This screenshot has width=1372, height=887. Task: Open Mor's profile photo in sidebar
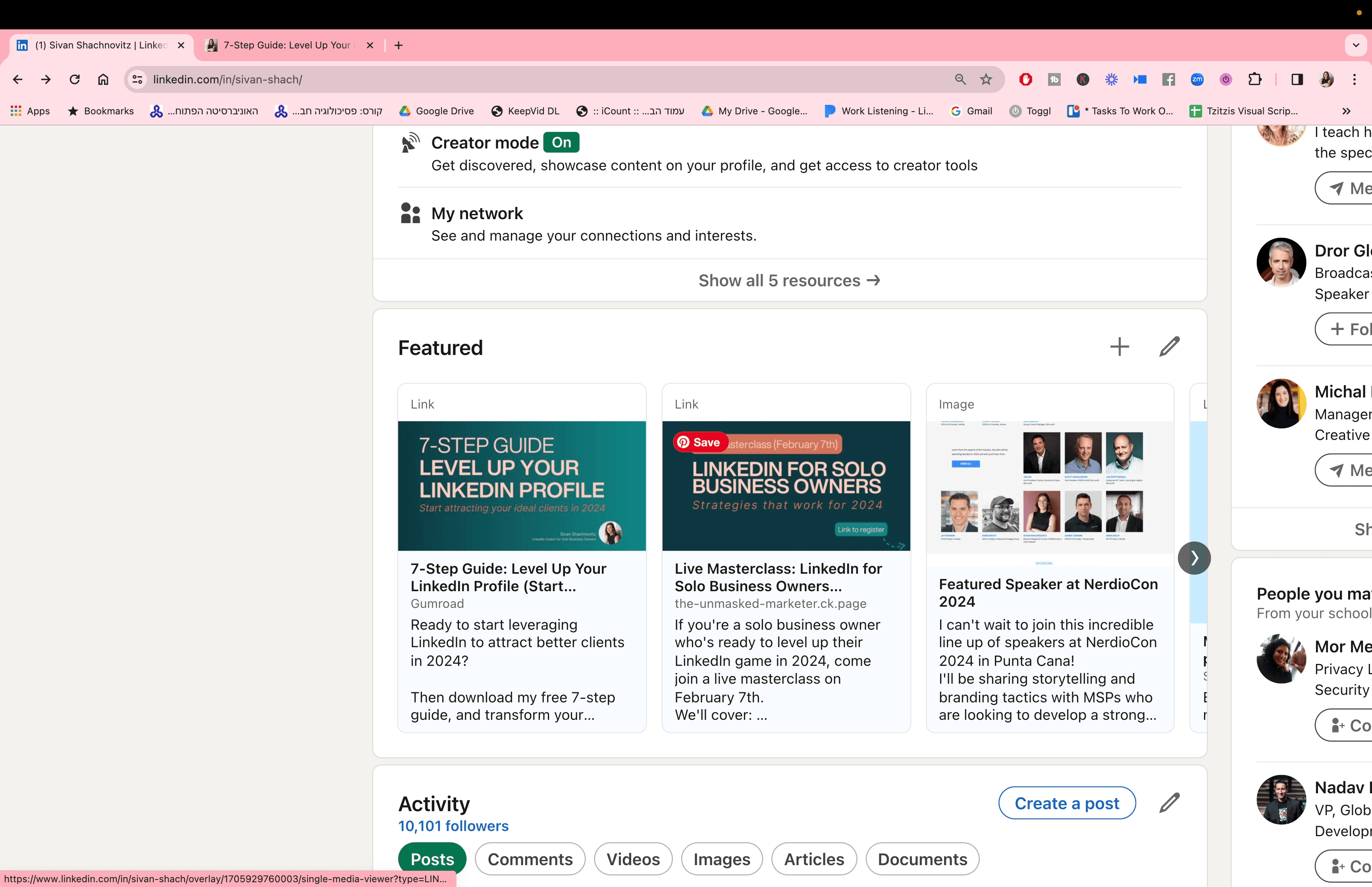point(1281,658)
